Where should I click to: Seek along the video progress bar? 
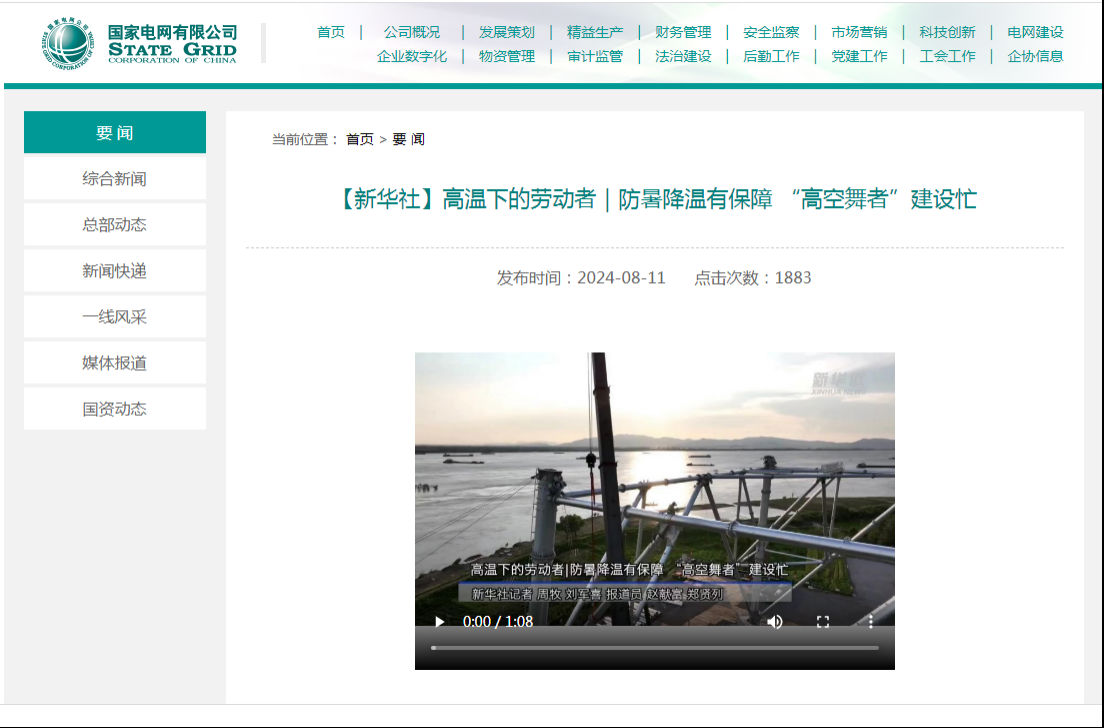click(x=655, y=648)
